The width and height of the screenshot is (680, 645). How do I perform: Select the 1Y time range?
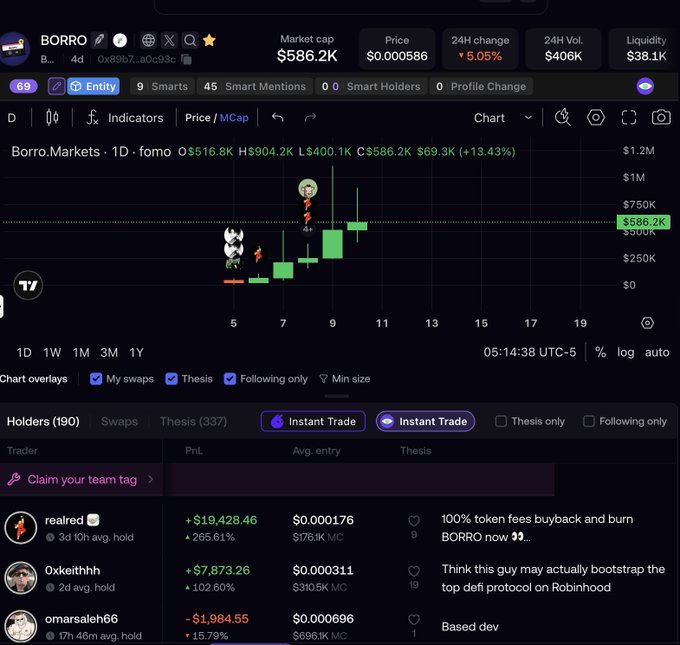click(136, 353)
